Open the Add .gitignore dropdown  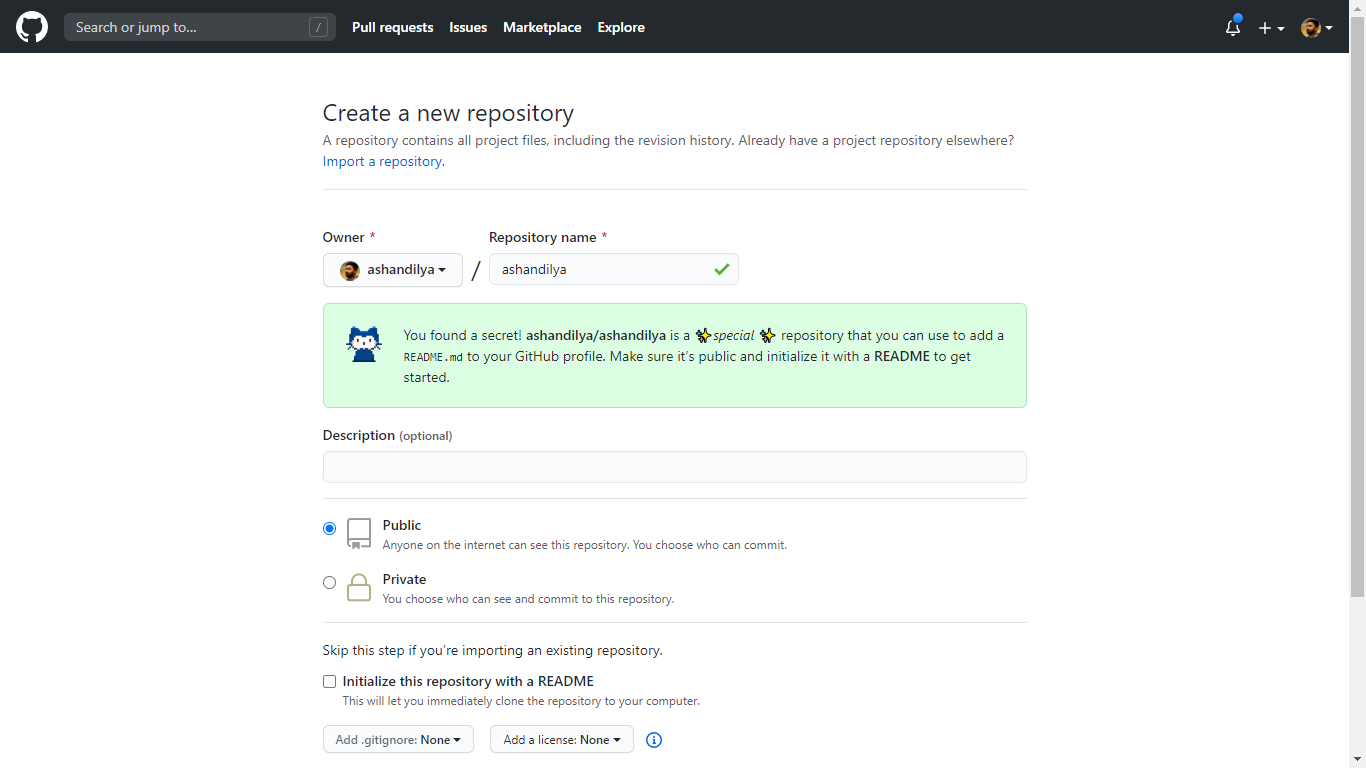pos(398,739)
